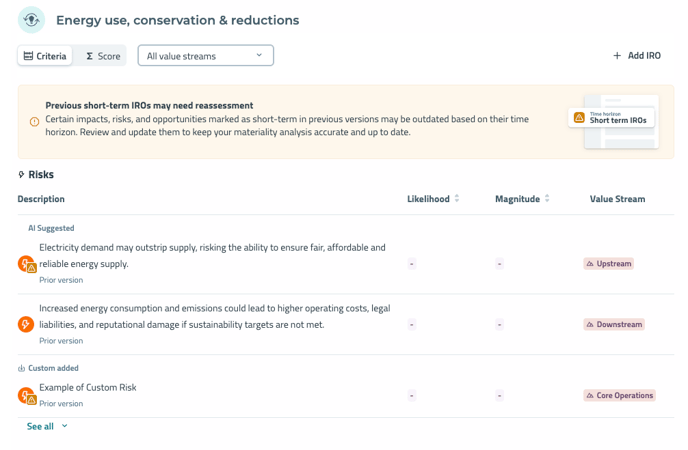Switch to the Criteria view
Viewport: 688px width, 450px height.
(45, 56)
